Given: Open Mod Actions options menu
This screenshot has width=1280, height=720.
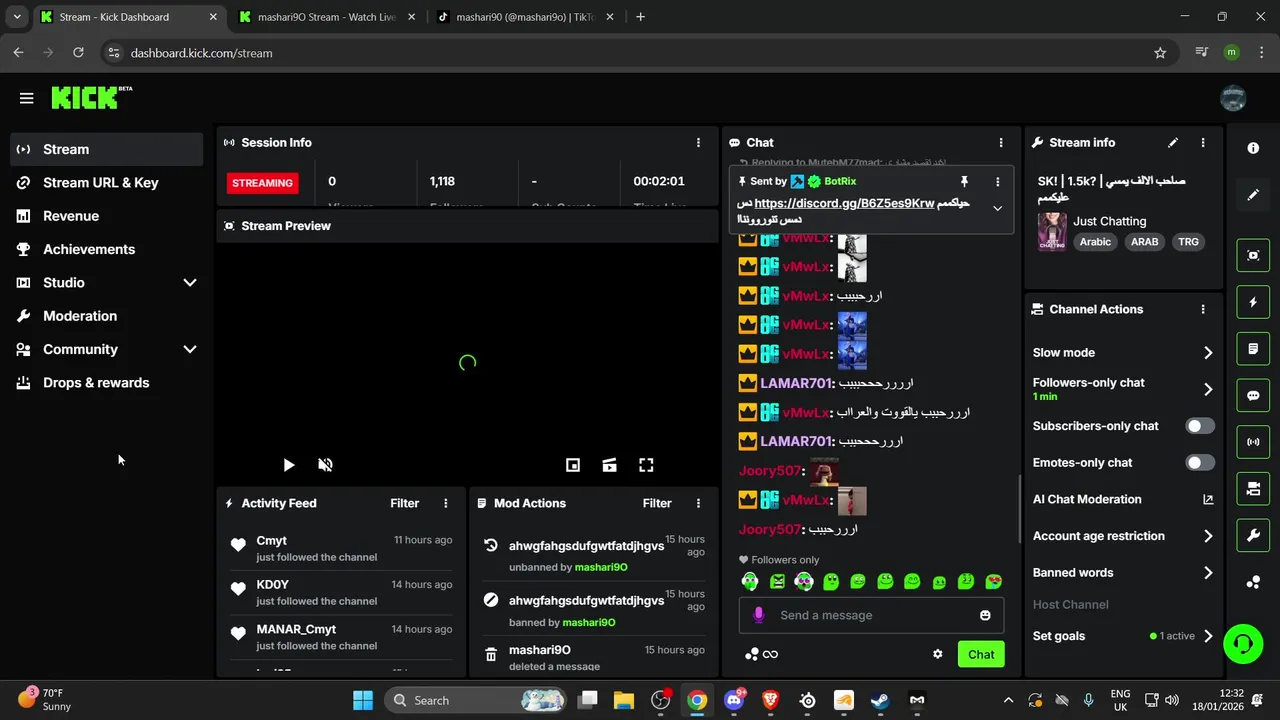Looking at the screenshot, I should tap(699, 503).
